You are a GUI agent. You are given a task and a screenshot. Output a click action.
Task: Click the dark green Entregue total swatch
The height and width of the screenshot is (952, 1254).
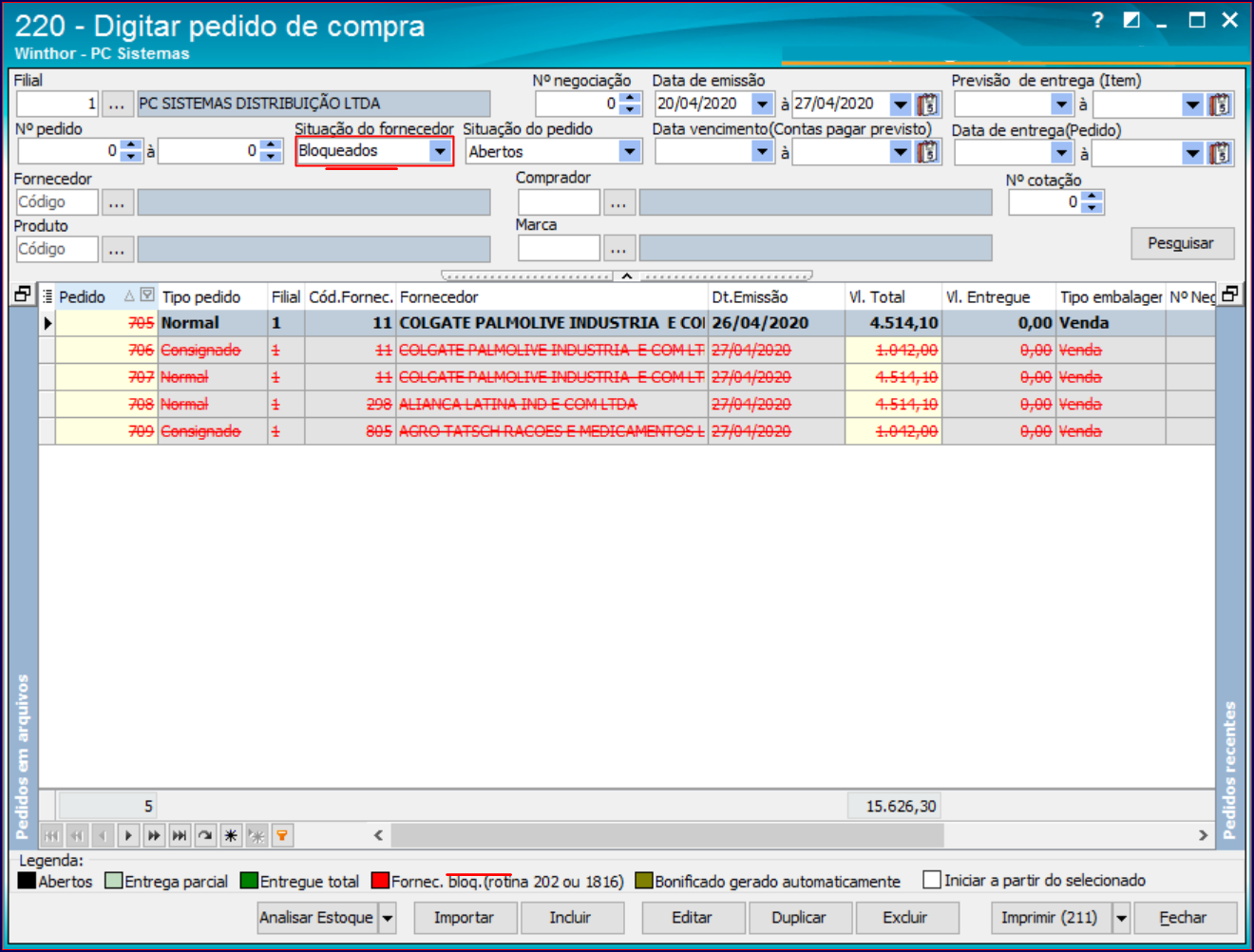tap(250, 881)
